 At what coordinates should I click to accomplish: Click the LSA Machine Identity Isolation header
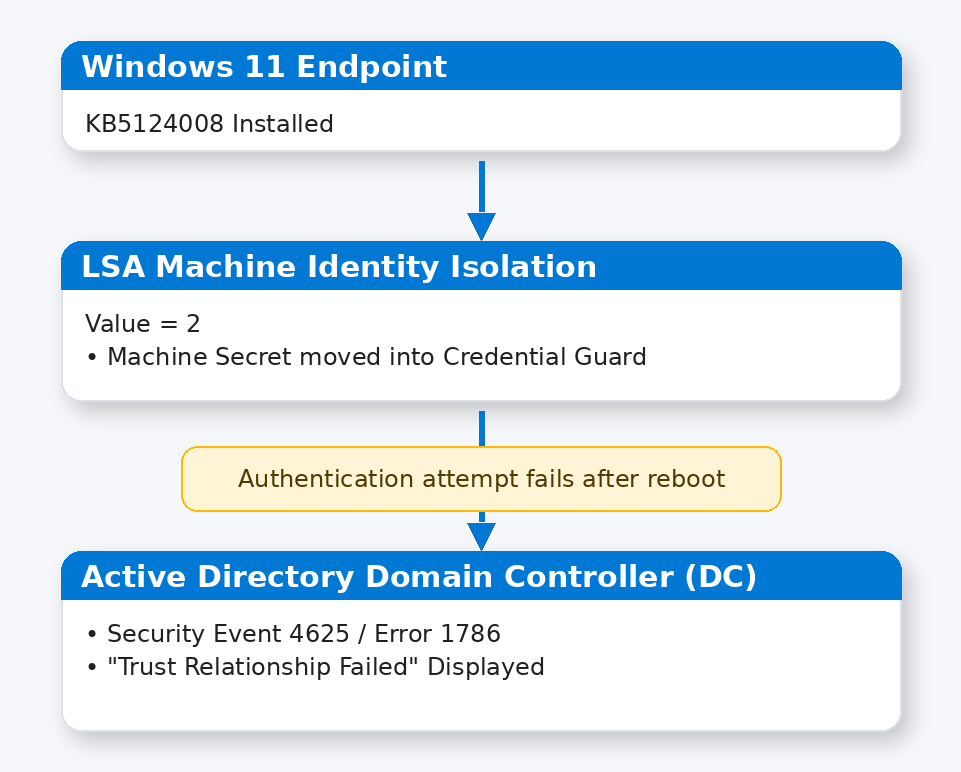tap(481, 265)
